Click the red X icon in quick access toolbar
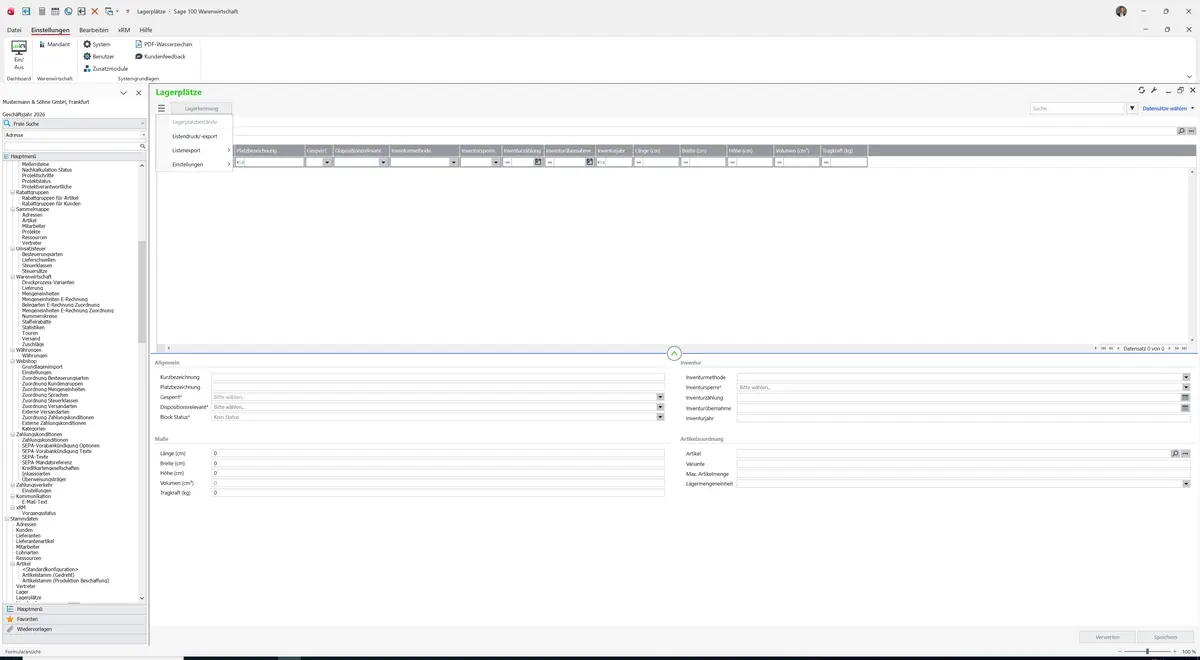The width and height of the screenshot is (1200, 660). (95, 11)
